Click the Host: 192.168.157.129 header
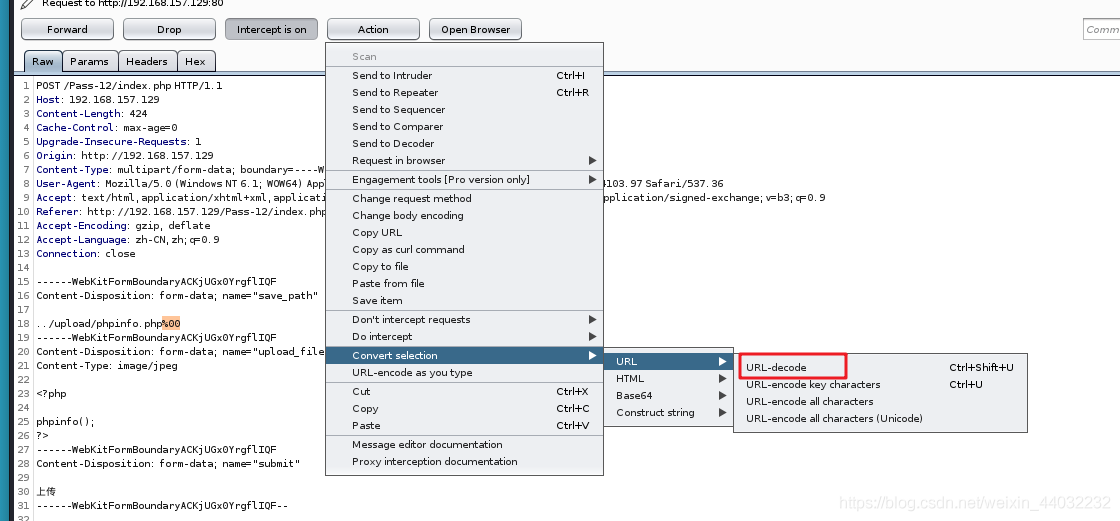This screenshot has height=521, width=1120. point(98,100)
